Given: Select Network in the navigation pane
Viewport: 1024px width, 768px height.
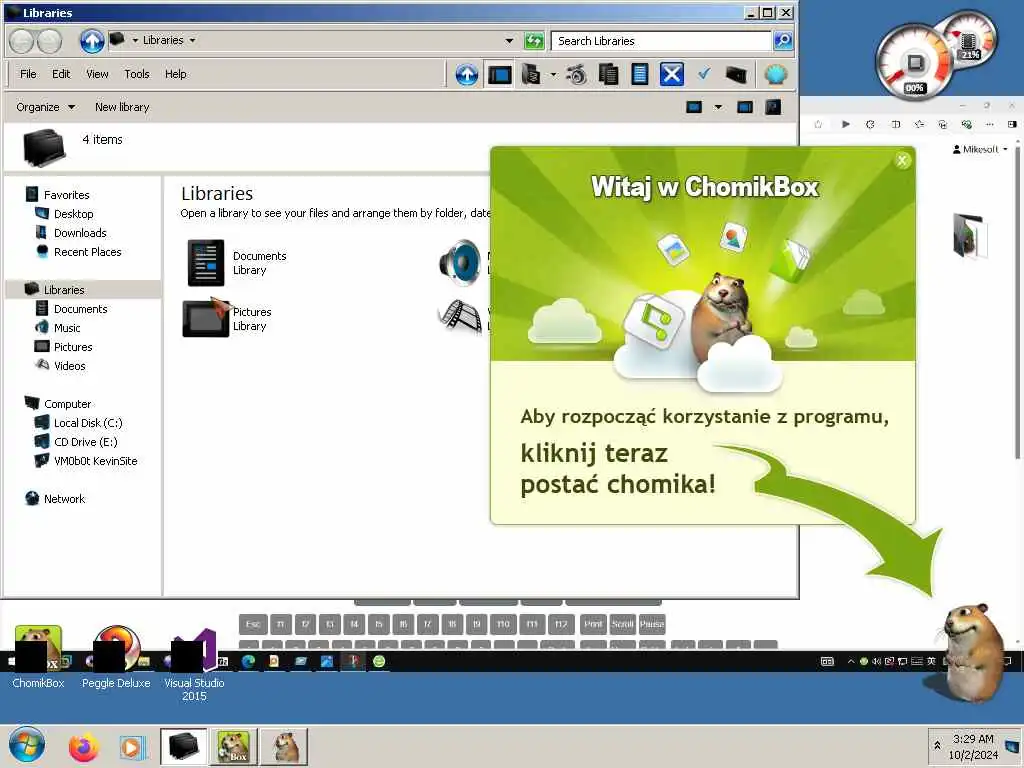Looking at the screenshot, I should coord(64,499).
